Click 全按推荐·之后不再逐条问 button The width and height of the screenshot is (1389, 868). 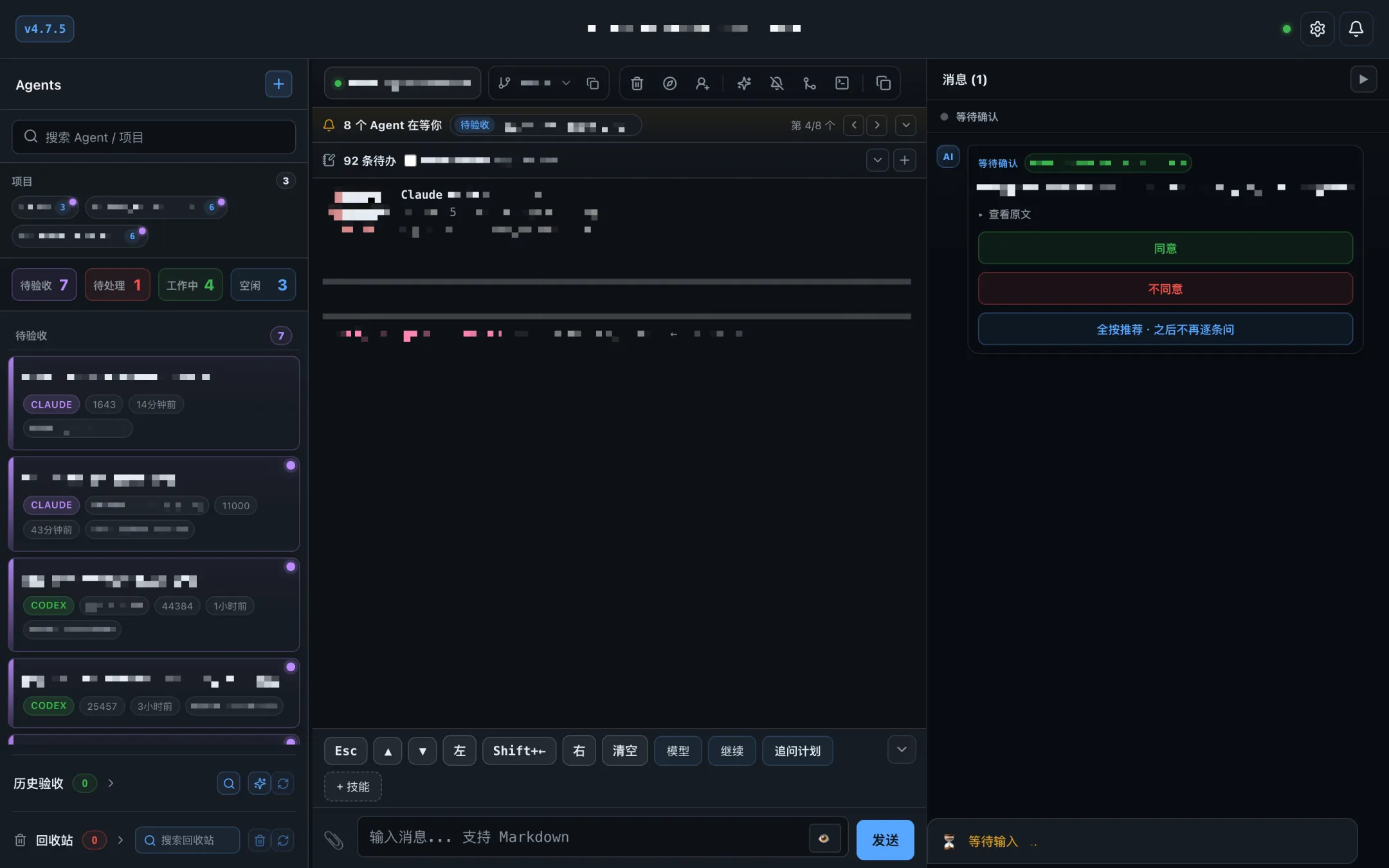pyautogui.click(x=1165, y=329)
